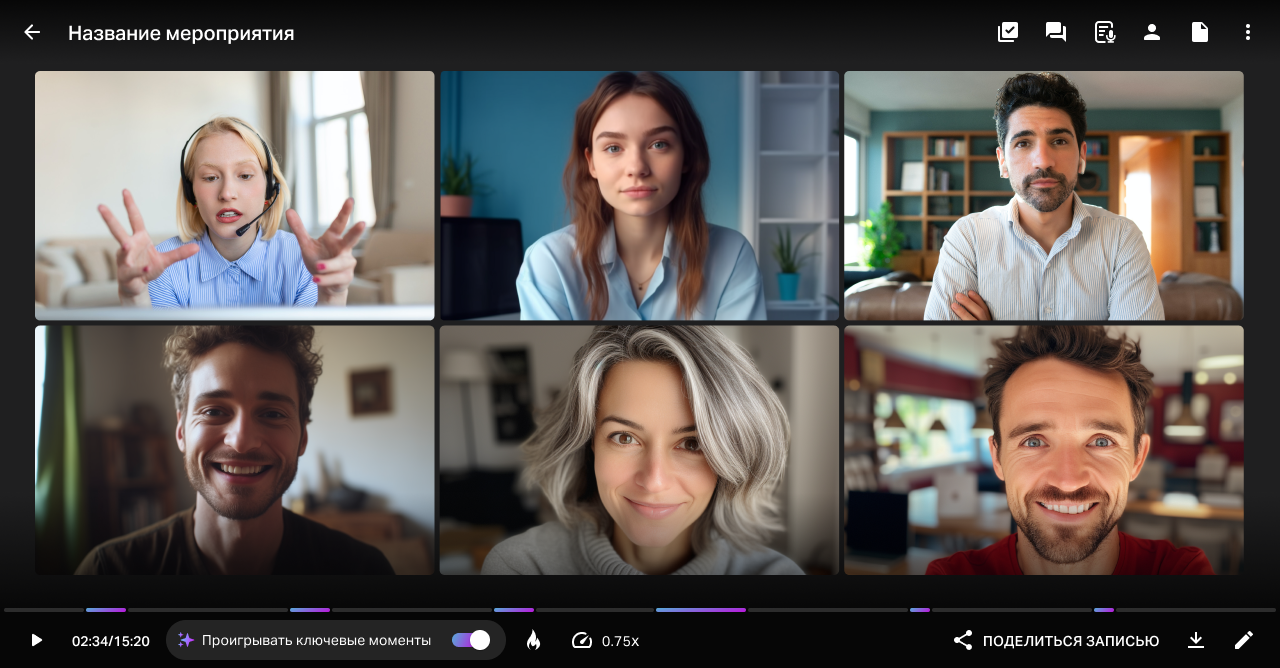Click the Проигрывать ключевые моменты label
The width and height of the screenshot is (1280, 668).
tap(316, 641)
